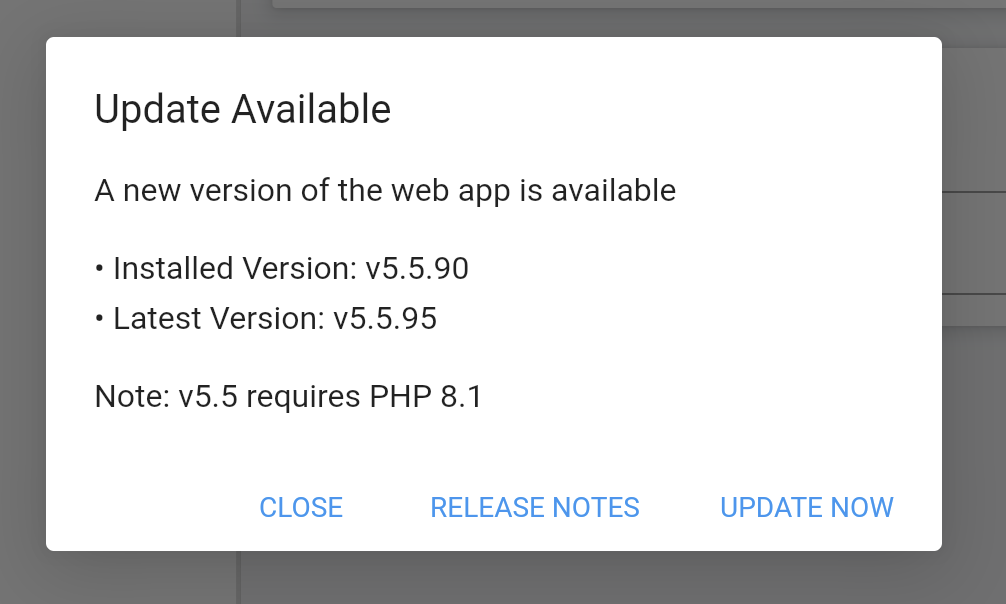Open the RELEASE NOTES
Image resolution: width=1006 pixels, height=604 pixels.
[x=534, y=507]
